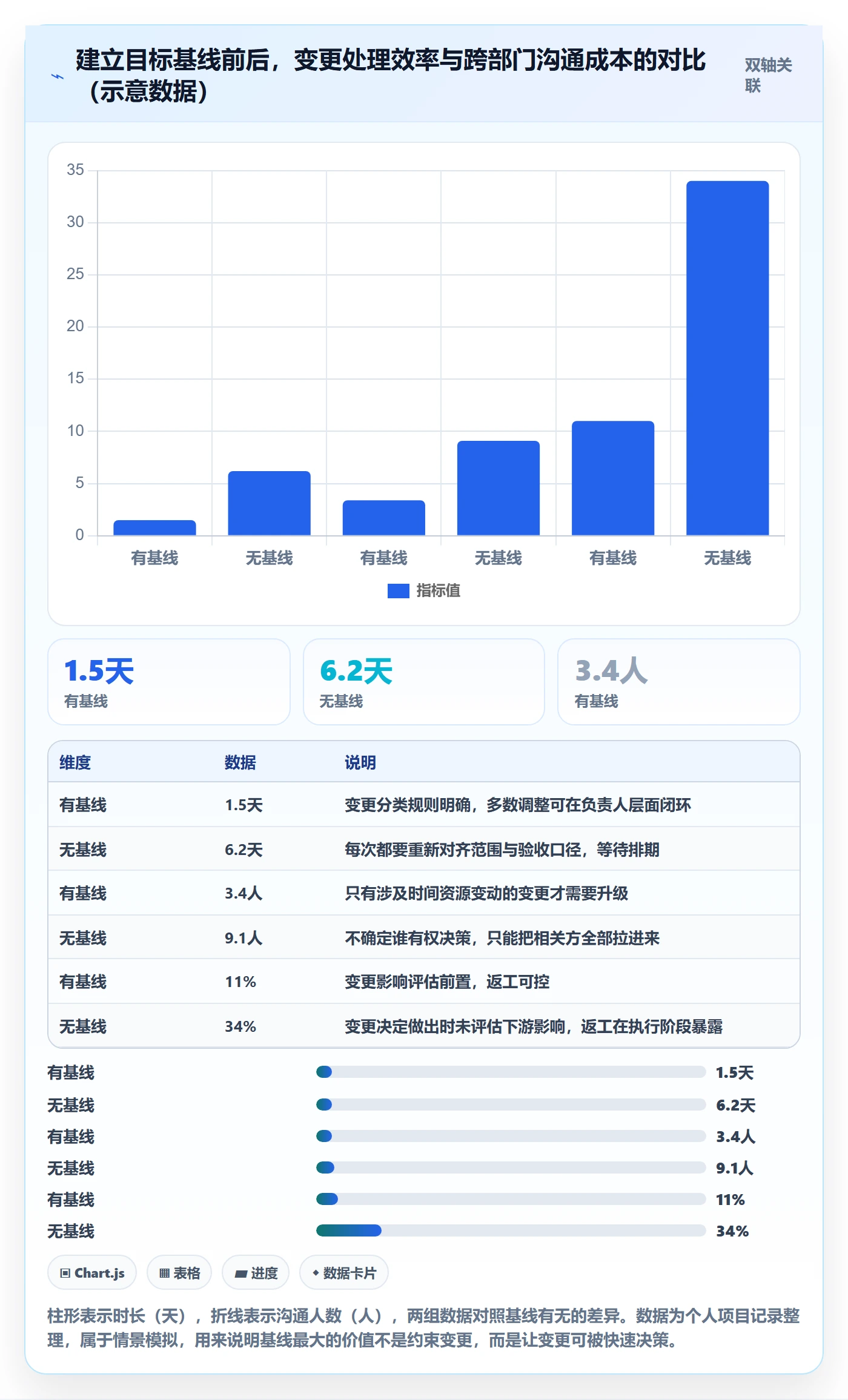Image resolution: width=848 pixels, height=1400 pixels.
Task: Select the Chart.js tag chip
Action: pos(92,1273)
